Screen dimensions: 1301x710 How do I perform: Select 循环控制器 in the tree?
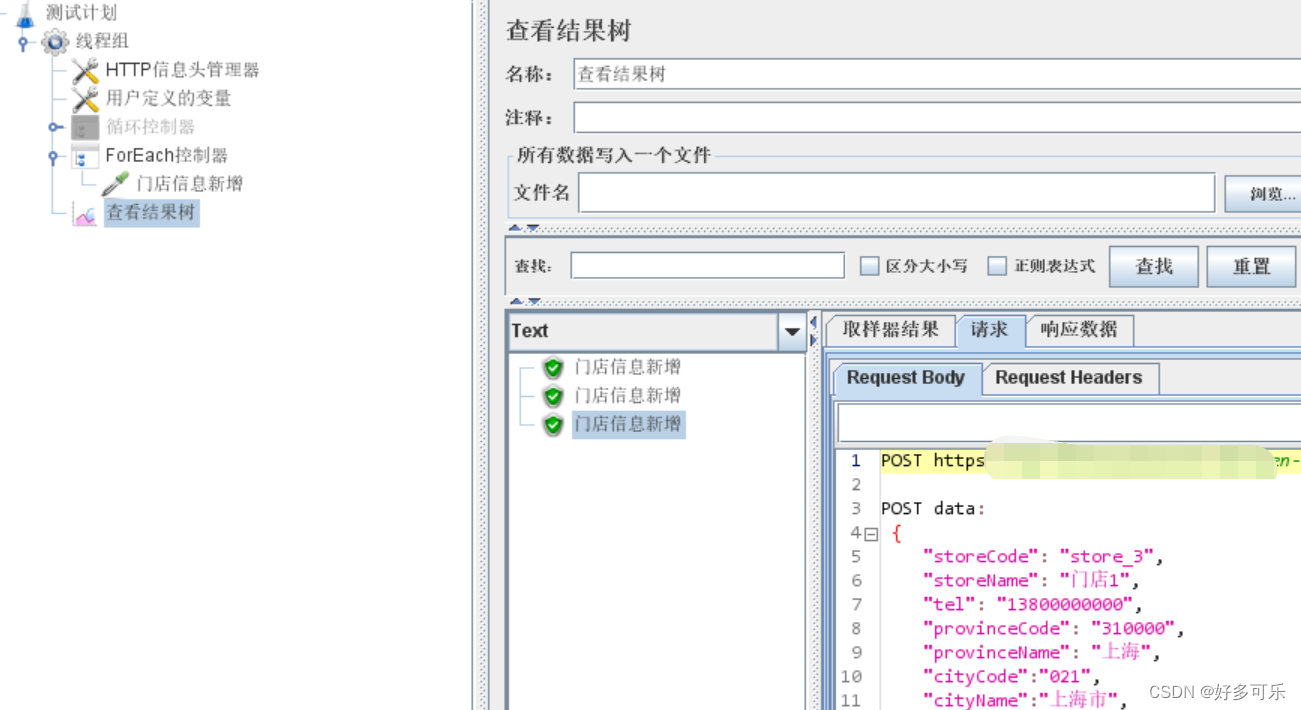150,127
